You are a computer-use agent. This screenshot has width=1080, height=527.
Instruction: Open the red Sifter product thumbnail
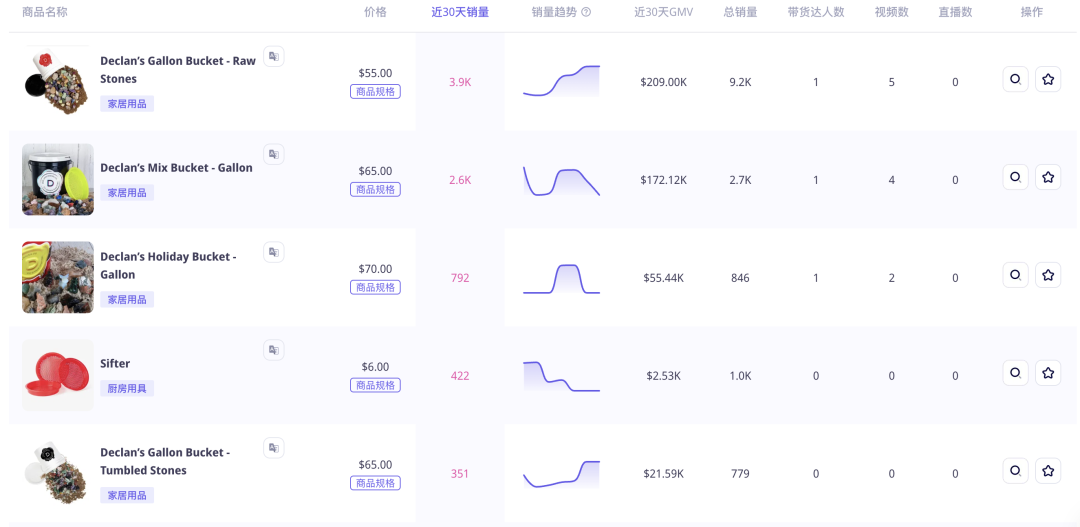coord(58,375)
